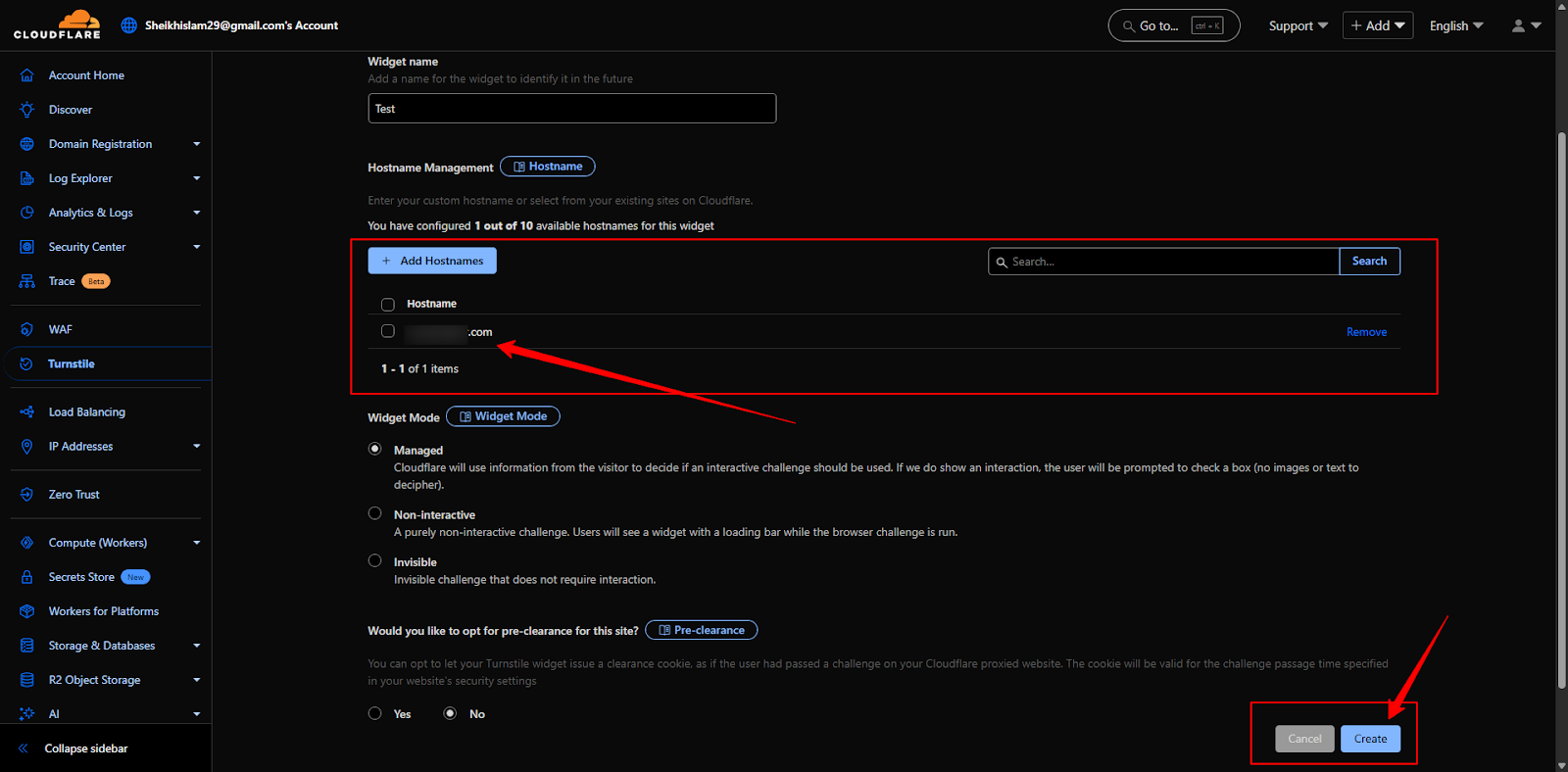Image resolution: width=1568 pixels, height=772 pixels.
Task: Go to WAF in sidebar
Action: (x=61, y=329)
